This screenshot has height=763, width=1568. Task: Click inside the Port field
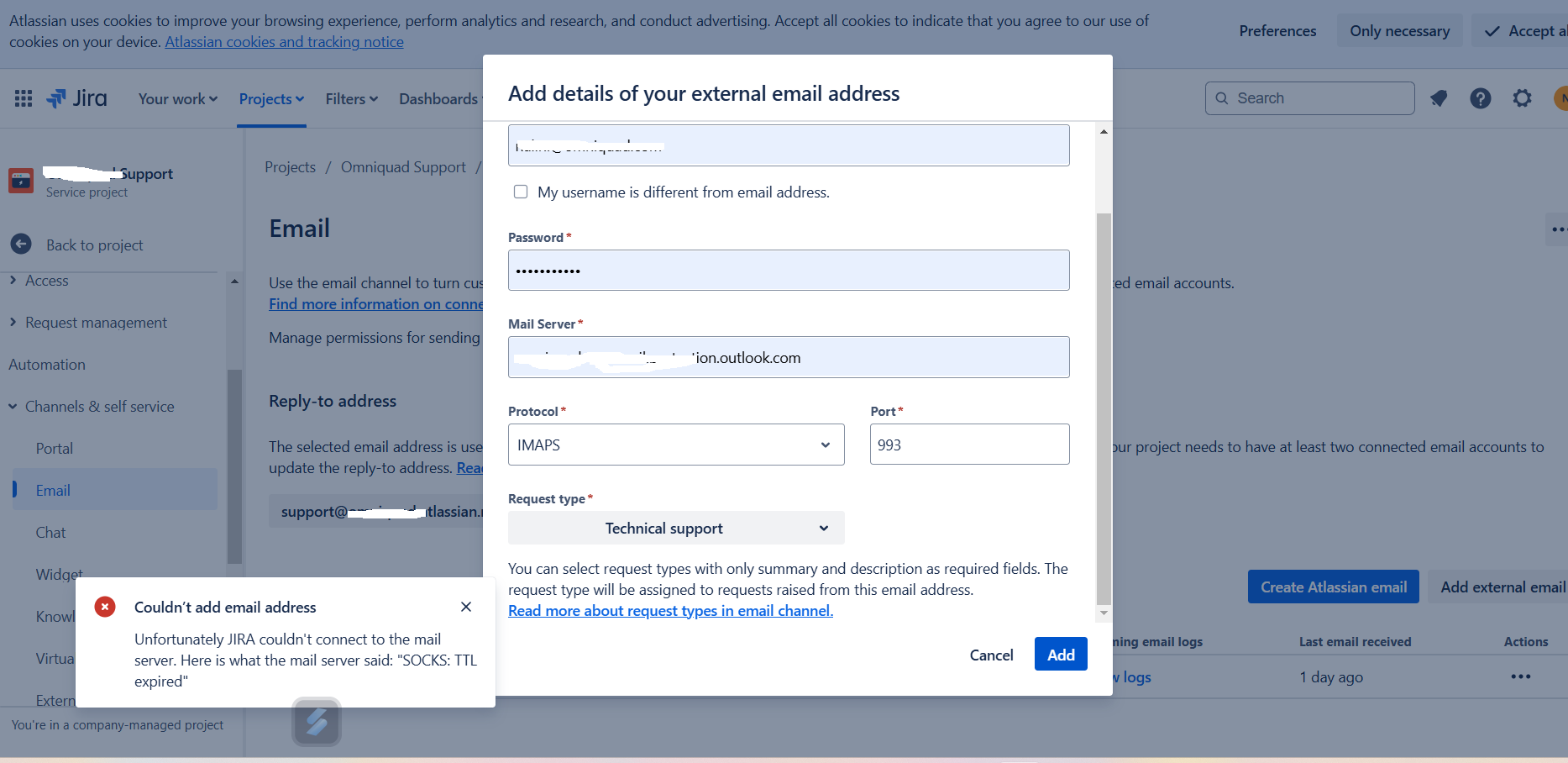click(969, 444)
